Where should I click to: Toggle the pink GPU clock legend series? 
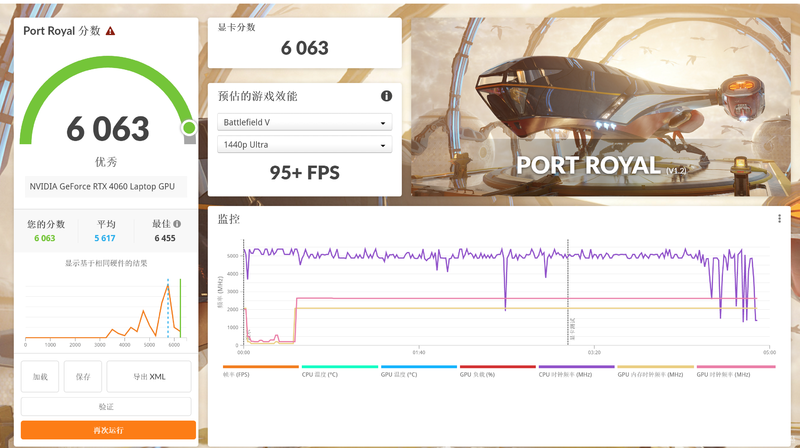[736, 371]
